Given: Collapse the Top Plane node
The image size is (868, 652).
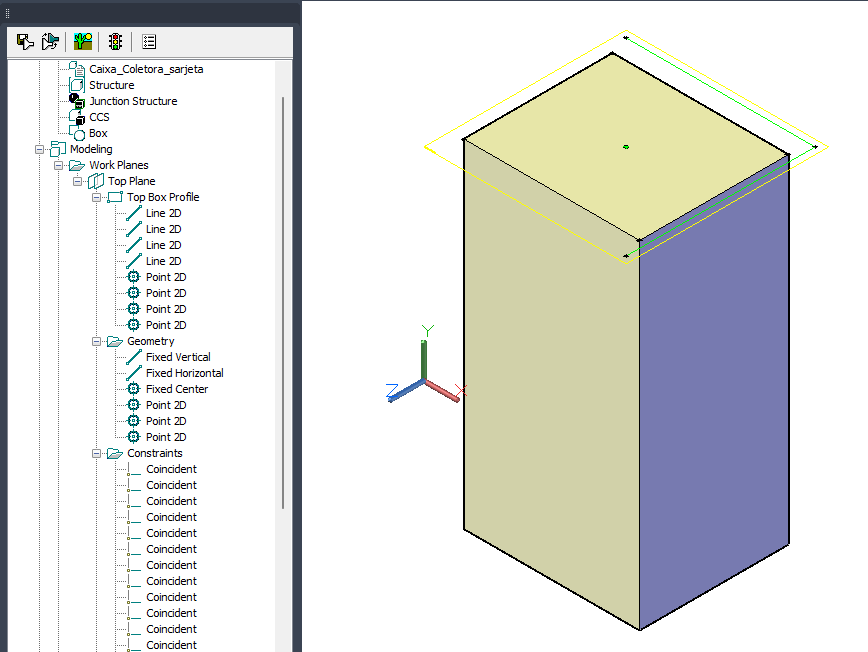Looking at the screenshot, I should point(77,181).
